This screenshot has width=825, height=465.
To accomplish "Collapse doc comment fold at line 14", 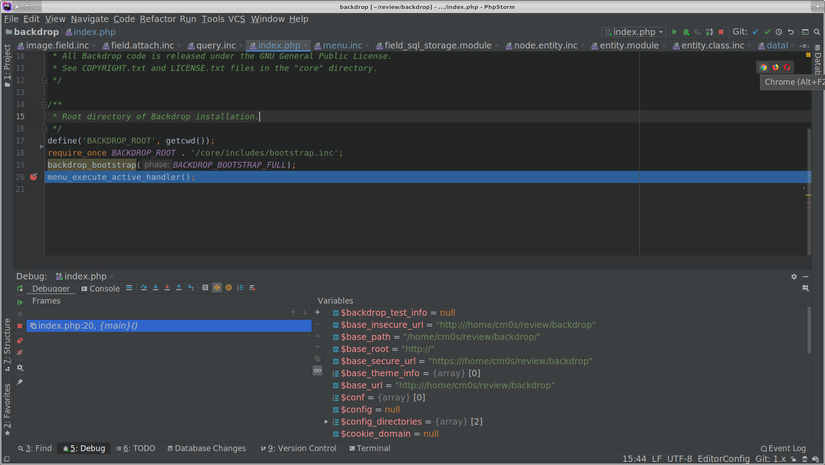I will point(44,105).
